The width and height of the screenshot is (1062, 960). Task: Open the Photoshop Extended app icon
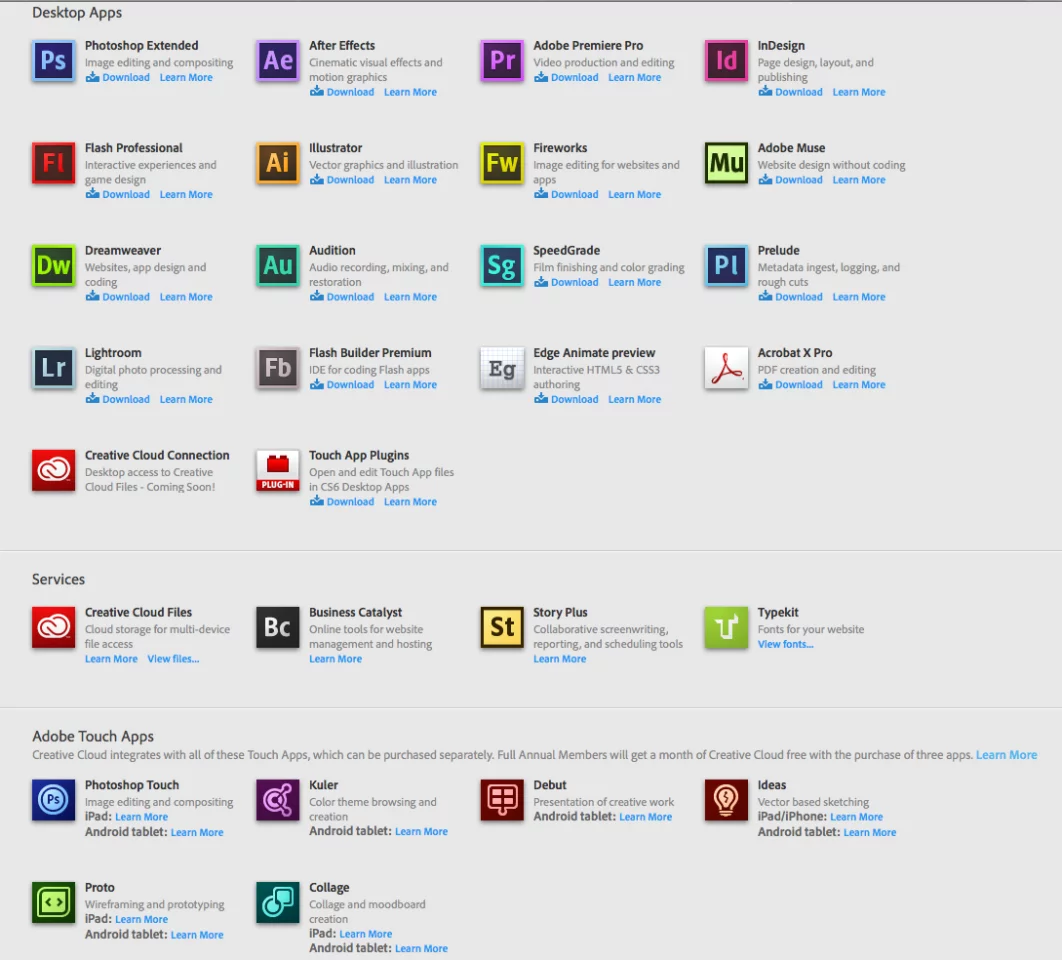point(52,60)
